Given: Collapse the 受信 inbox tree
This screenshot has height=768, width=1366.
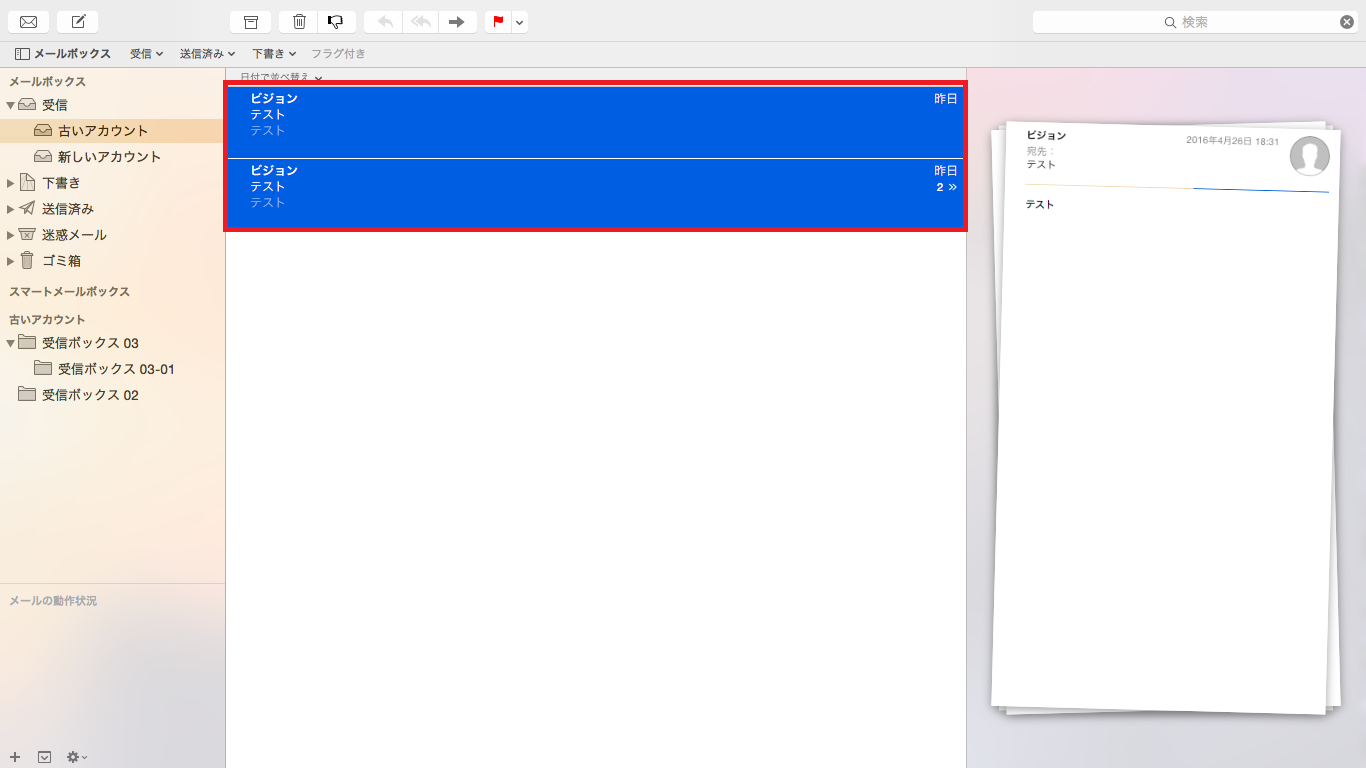Looking at the screenshot, I should click(x=10, y=105).
